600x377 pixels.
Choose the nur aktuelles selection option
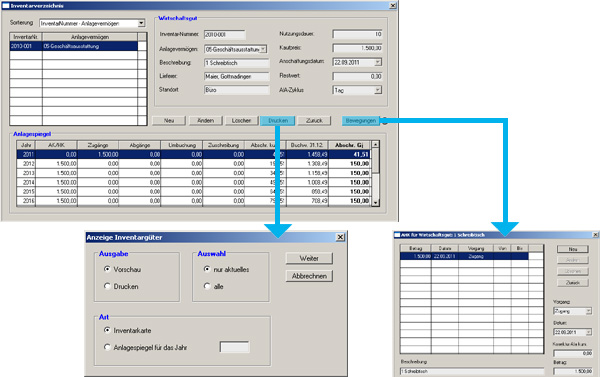[207, 269]
